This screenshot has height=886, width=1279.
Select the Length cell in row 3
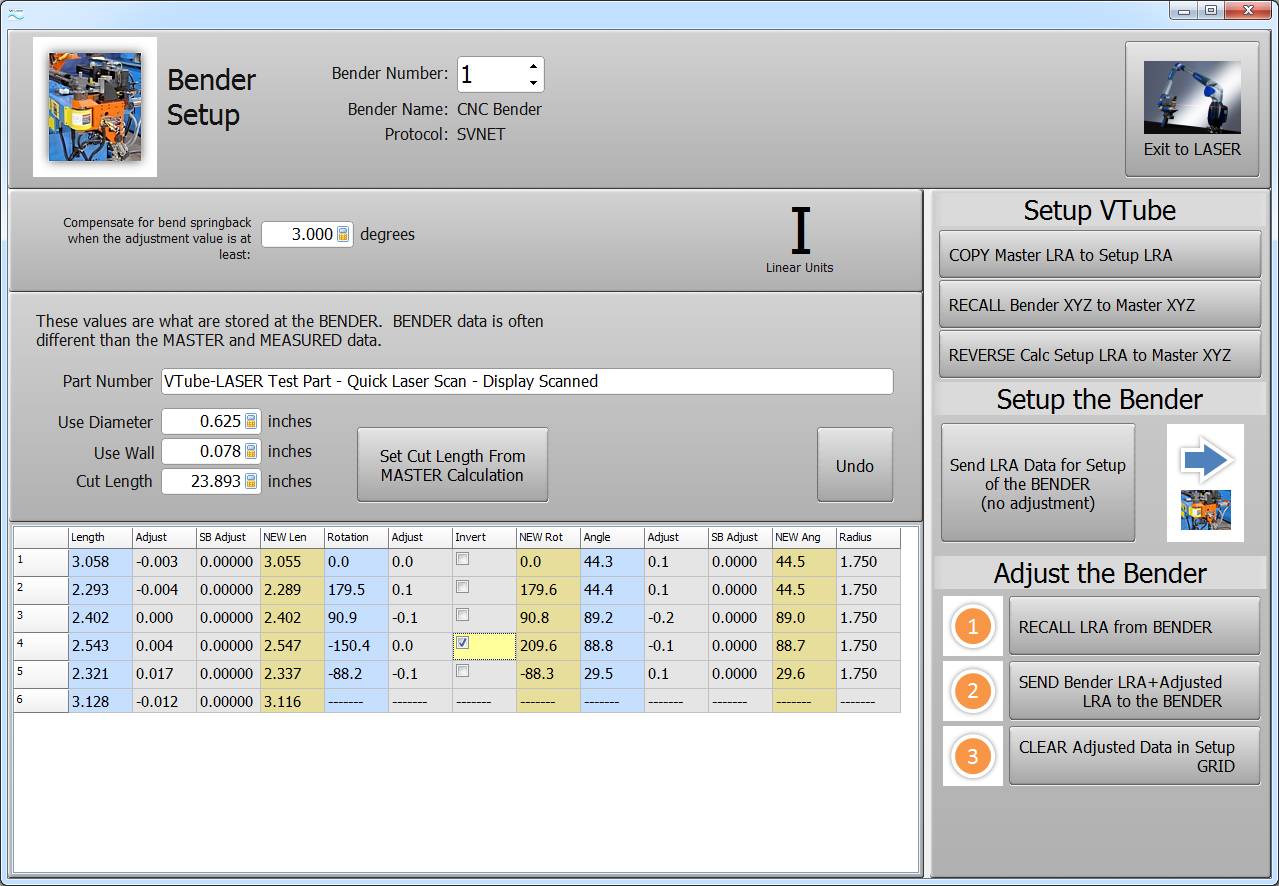(x=99, y=618)
